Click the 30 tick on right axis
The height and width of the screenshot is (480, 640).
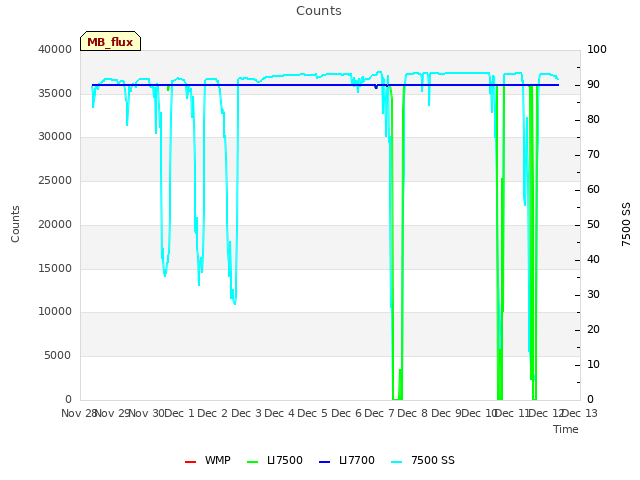[593, 295]
